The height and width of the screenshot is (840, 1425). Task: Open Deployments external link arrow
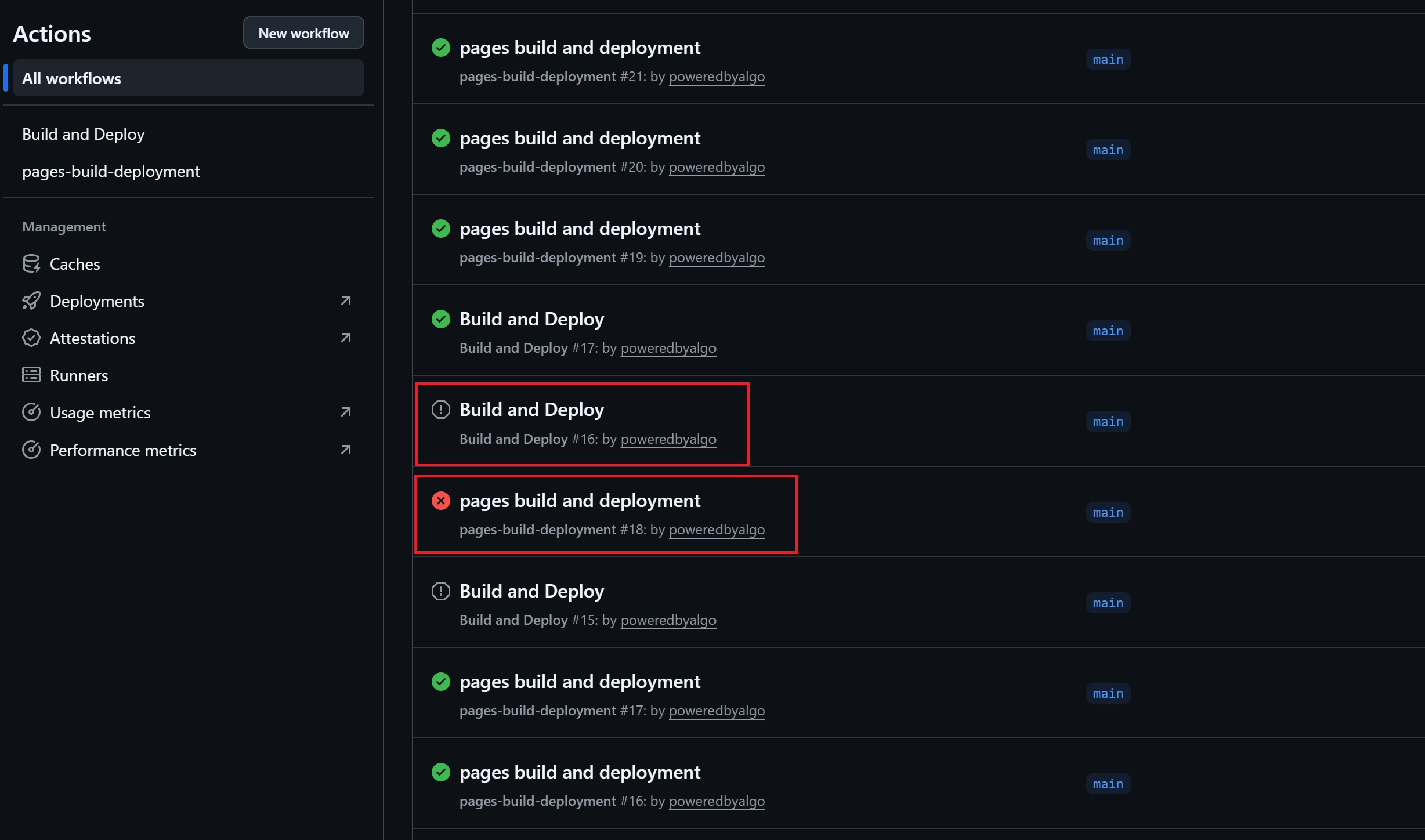tap(346, 300)
